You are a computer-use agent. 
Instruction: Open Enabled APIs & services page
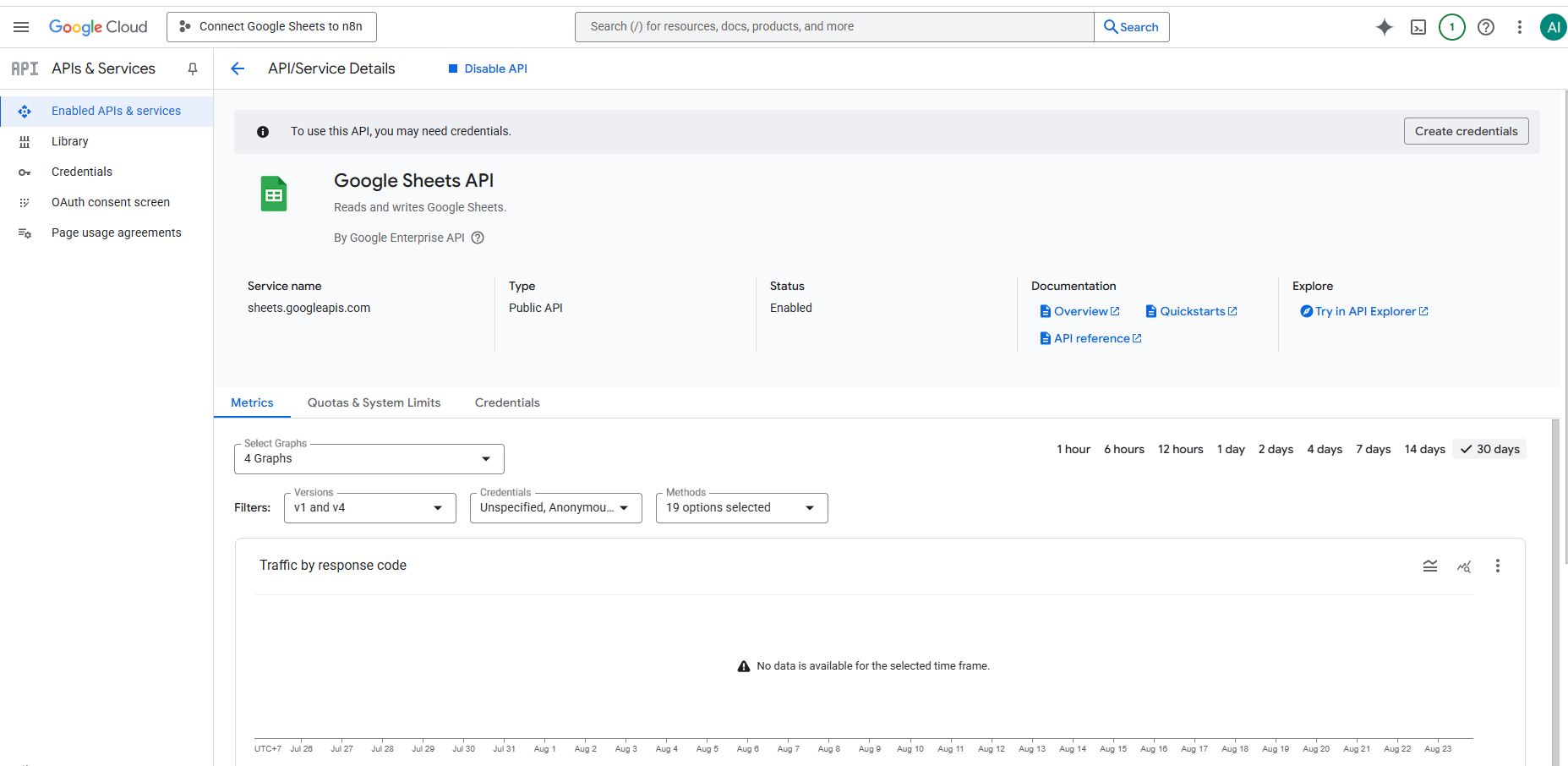point(107,111)
